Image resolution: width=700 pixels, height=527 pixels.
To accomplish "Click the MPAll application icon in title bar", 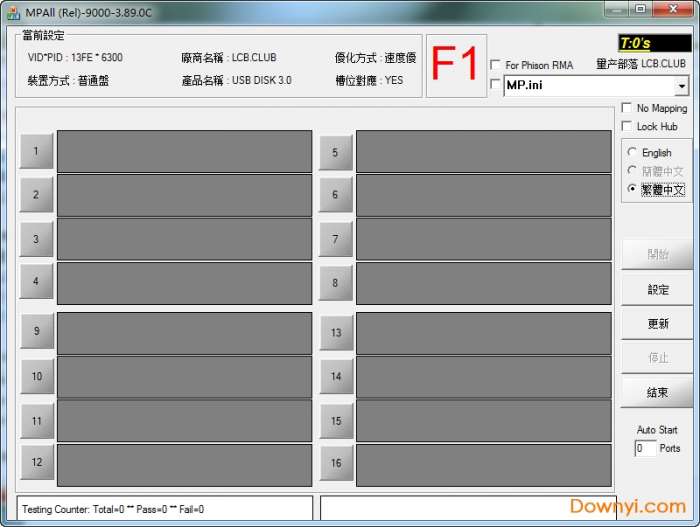I will [x=13, y=13].
